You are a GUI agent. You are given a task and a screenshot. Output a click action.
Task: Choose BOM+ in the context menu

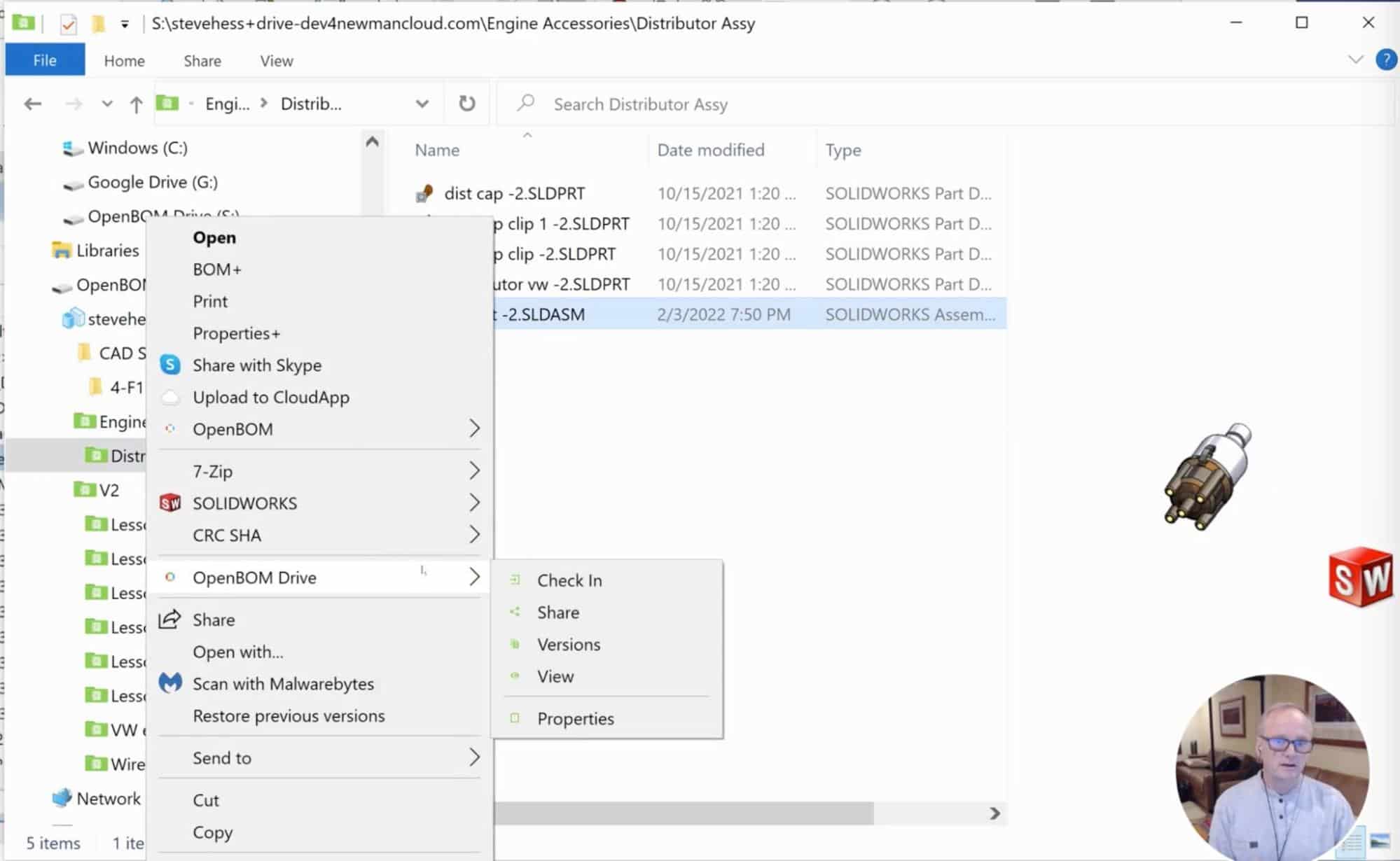[217, 269]
